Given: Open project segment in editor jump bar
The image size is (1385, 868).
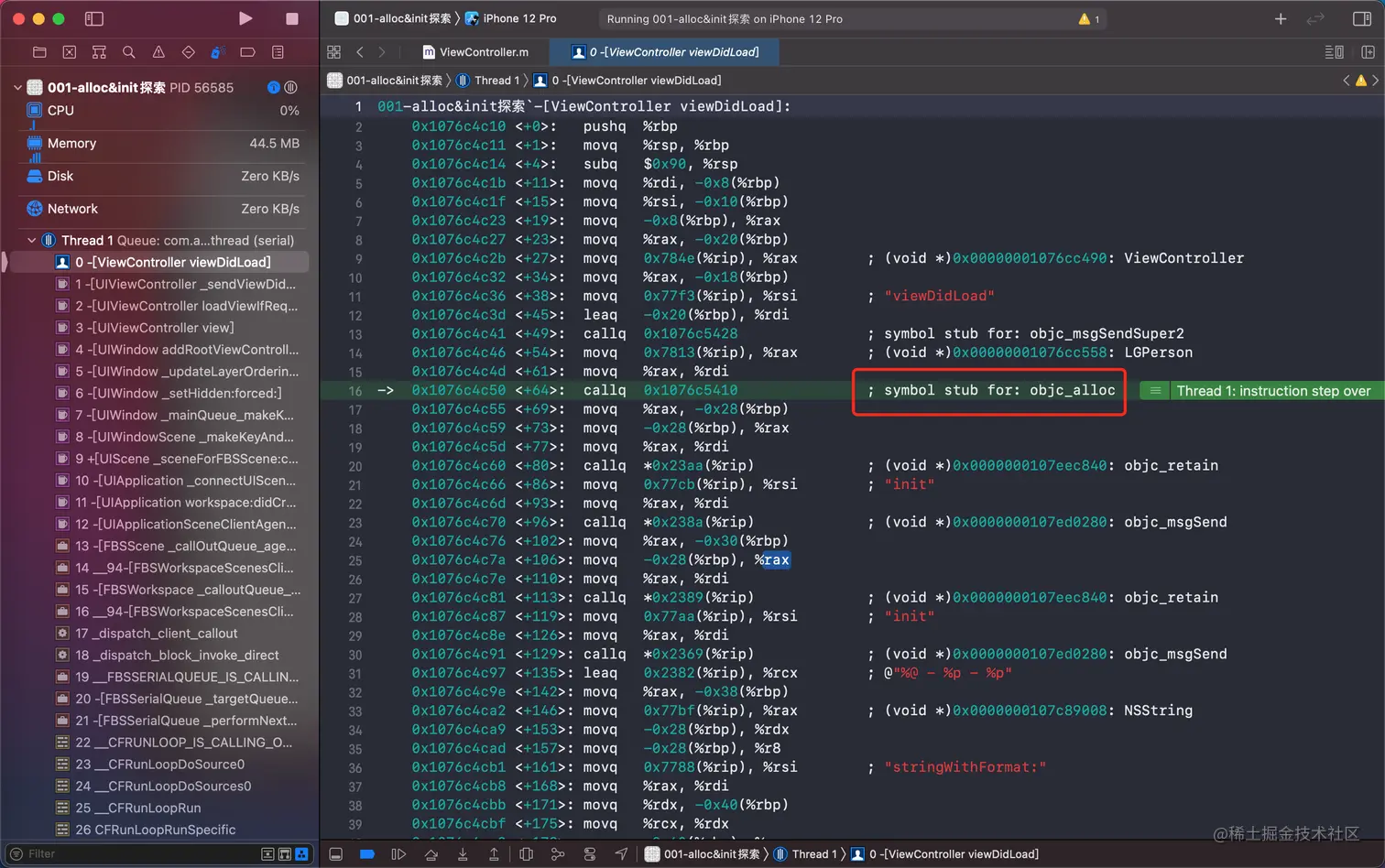Looking at the screenshot, I should [386, 81].
